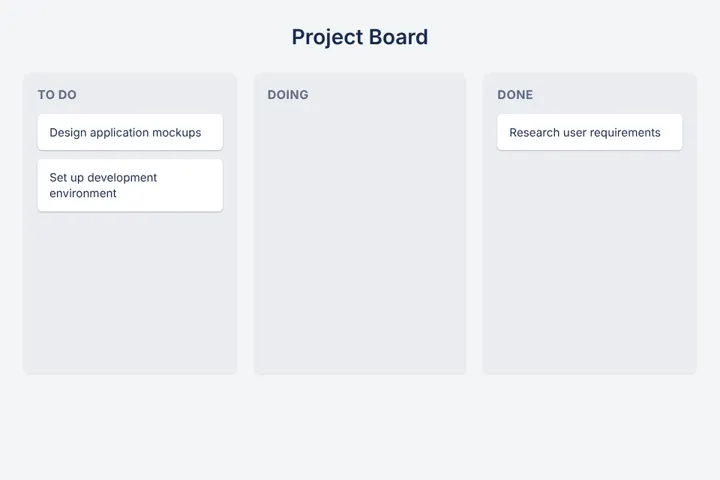Open the Research user requirements card
Image resolution: width=720 pixels, height=480 pixels.
click(590, 132)
